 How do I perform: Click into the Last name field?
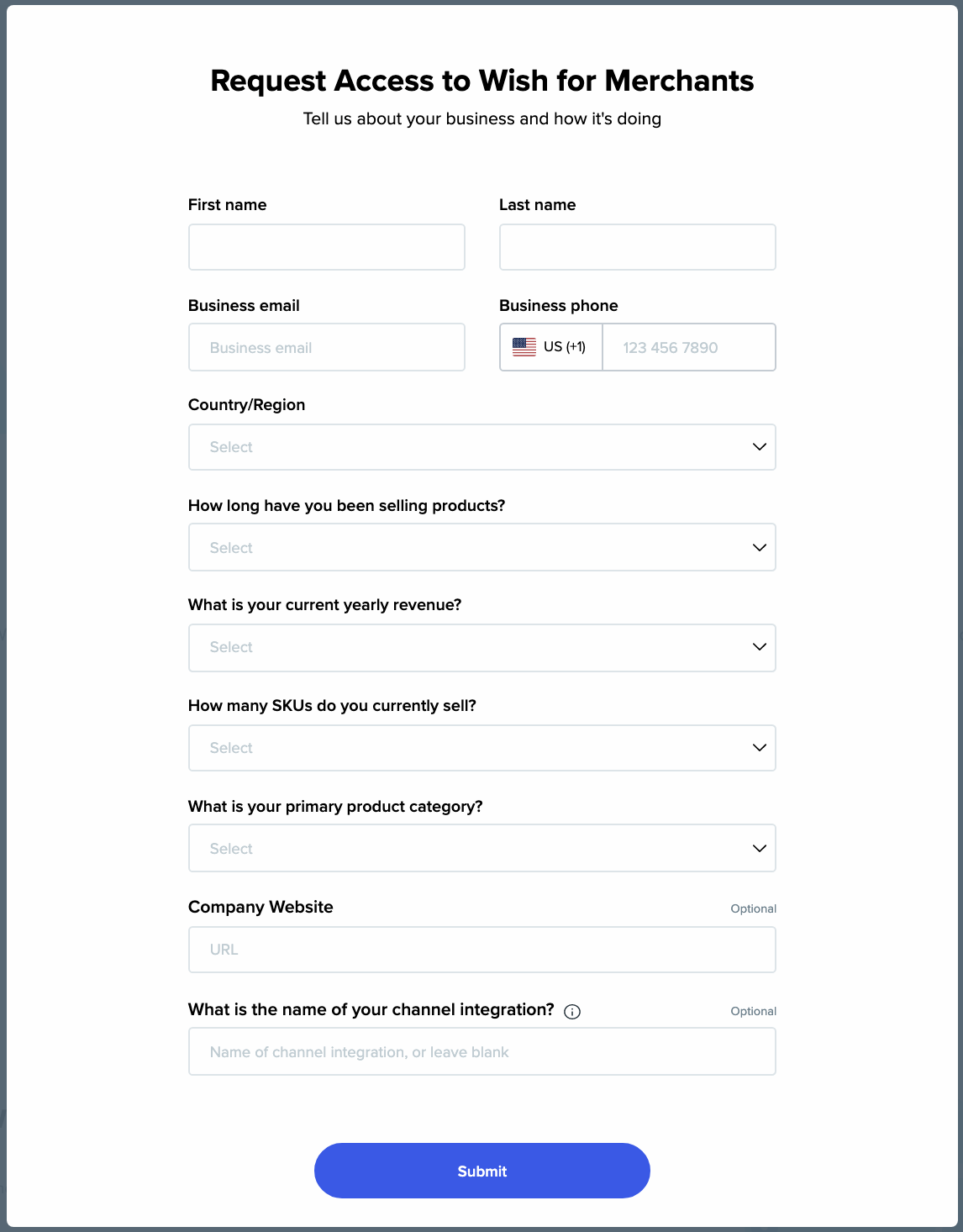637,247
